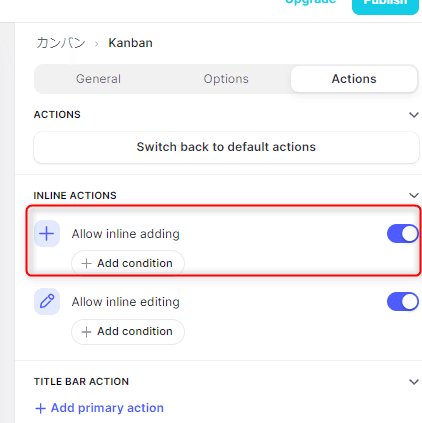Click Add primary action link
The image size is (422, 423).
point(99,408)
